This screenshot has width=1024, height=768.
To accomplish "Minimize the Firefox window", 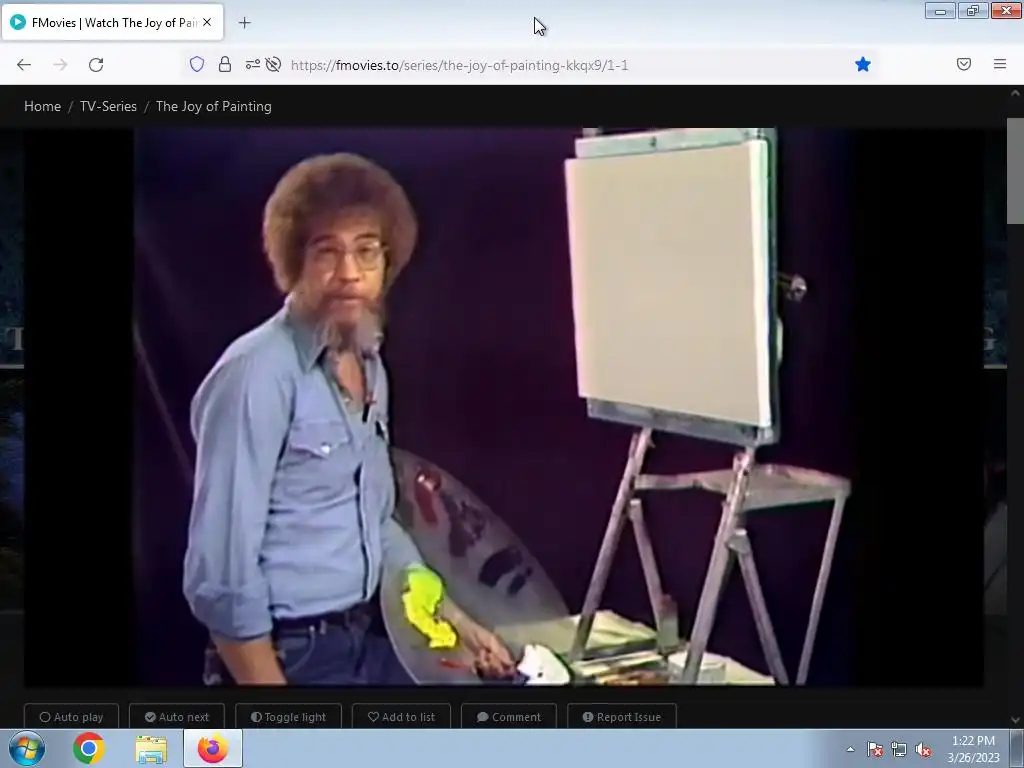I will click(940, 10).
